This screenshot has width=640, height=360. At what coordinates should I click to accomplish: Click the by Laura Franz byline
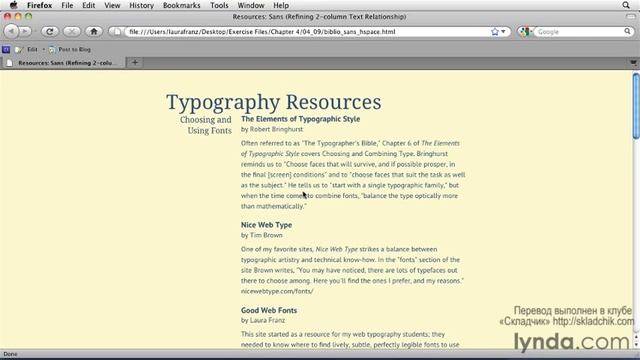coord(263,320)
